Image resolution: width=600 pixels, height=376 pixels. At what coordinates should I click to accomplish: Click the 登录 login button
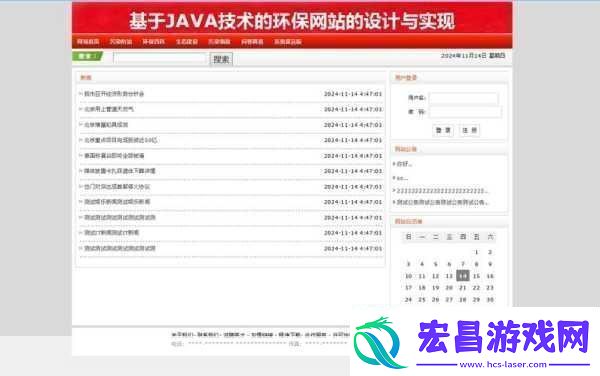click(443, 130)
